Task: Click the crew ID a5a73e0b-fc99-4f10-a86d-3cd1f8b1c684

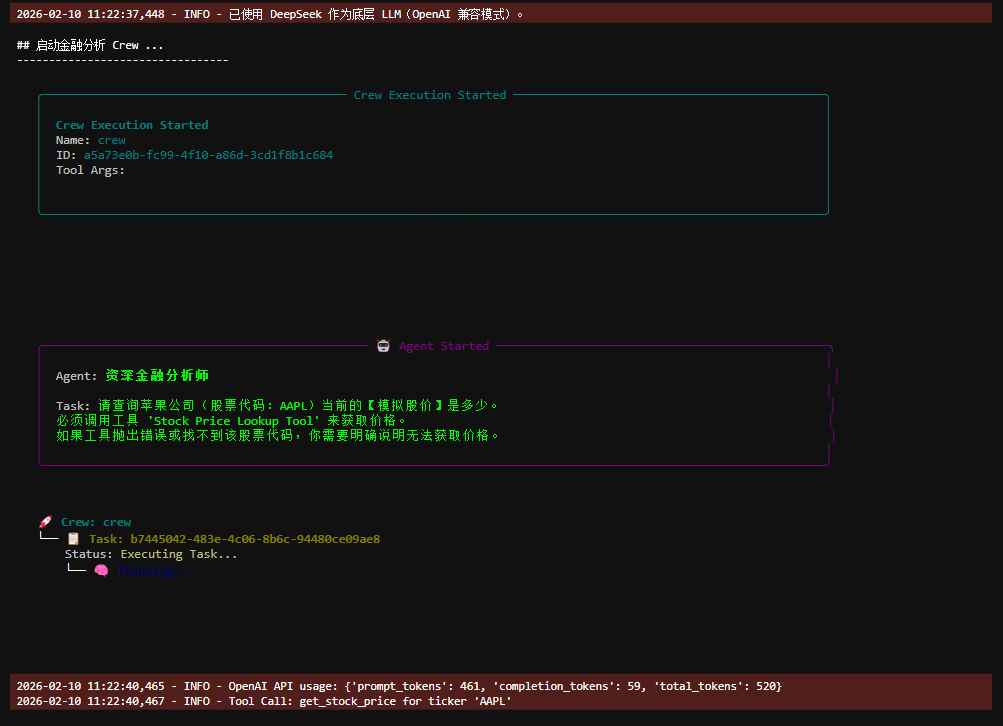Action: (209, 155)
